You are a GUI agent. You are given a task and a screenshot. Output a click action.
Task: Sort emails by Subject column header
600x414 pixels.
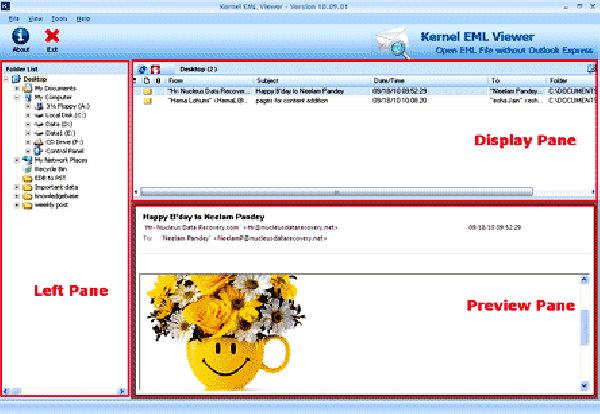pyautogui.click(x=313, y=81)
